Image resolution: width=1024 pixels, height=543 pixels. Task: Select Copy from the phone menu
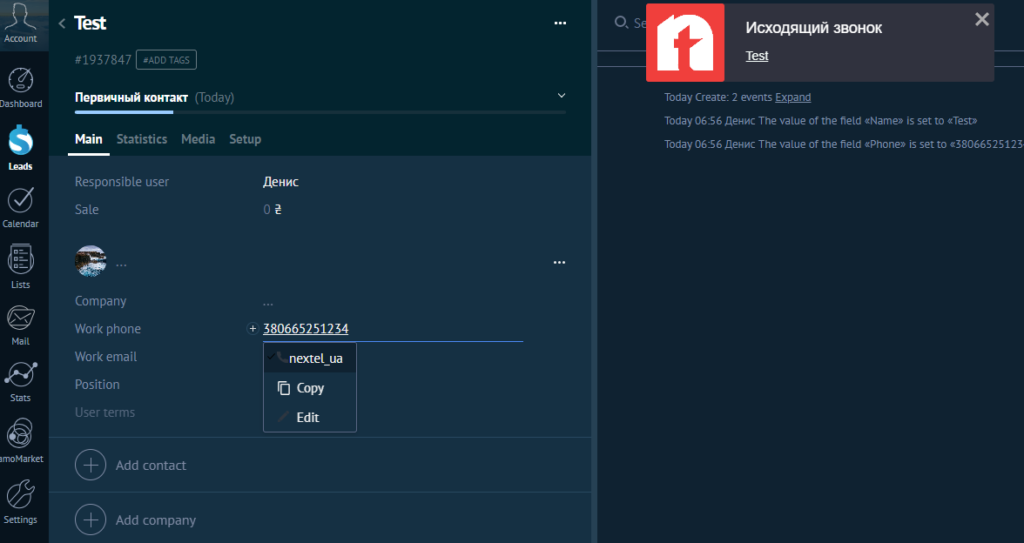coord(310,388)
